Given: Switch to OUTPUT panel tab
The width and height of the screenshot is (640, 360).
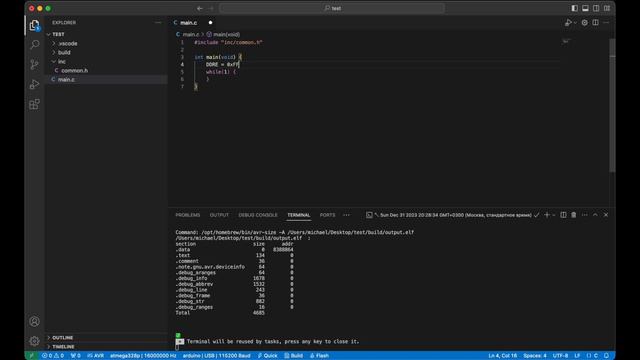Looking at the screenshot, I should [x=219, y=215].
